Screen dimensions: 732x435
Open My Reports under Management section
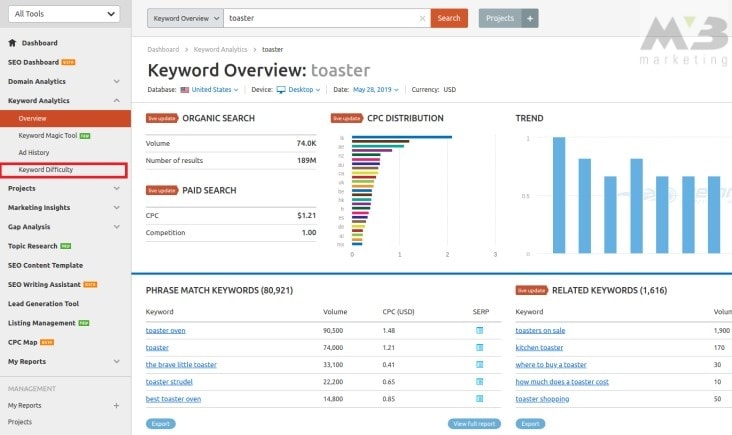pos(24,406)
